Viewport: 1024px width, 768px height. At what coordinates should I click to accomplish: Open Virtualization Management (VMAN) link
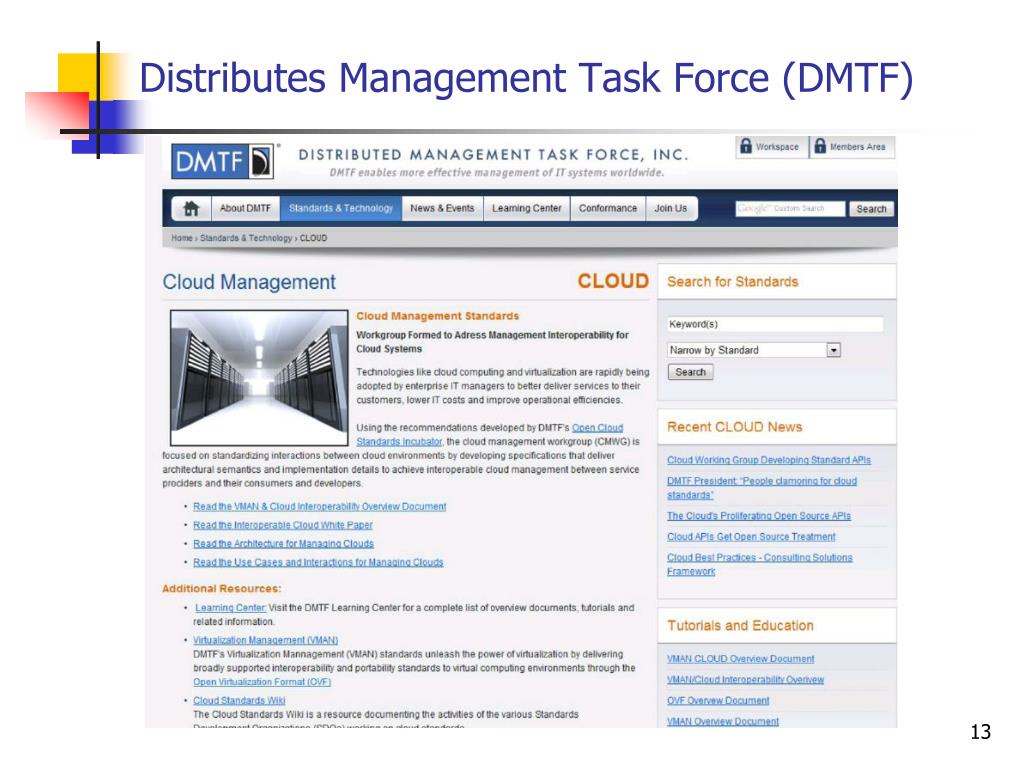[x=265, y=641]
